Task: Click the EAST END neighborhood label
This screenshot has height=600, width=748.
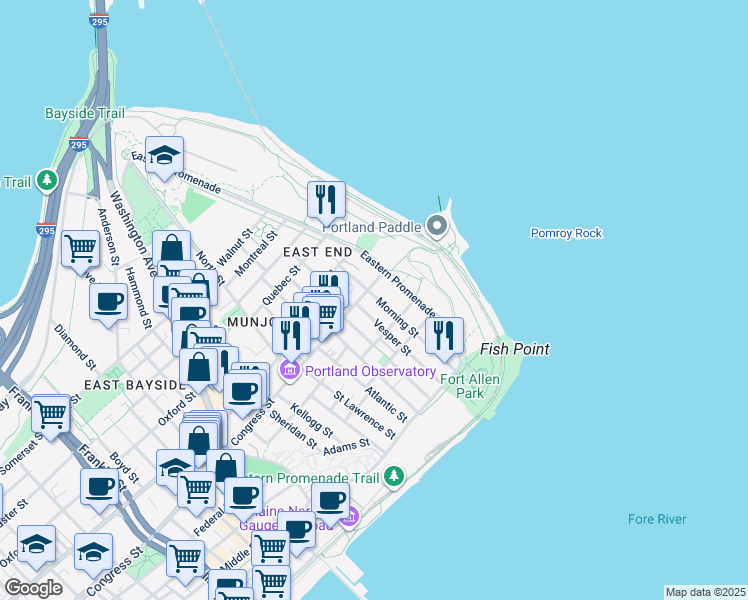Action: 318,252
